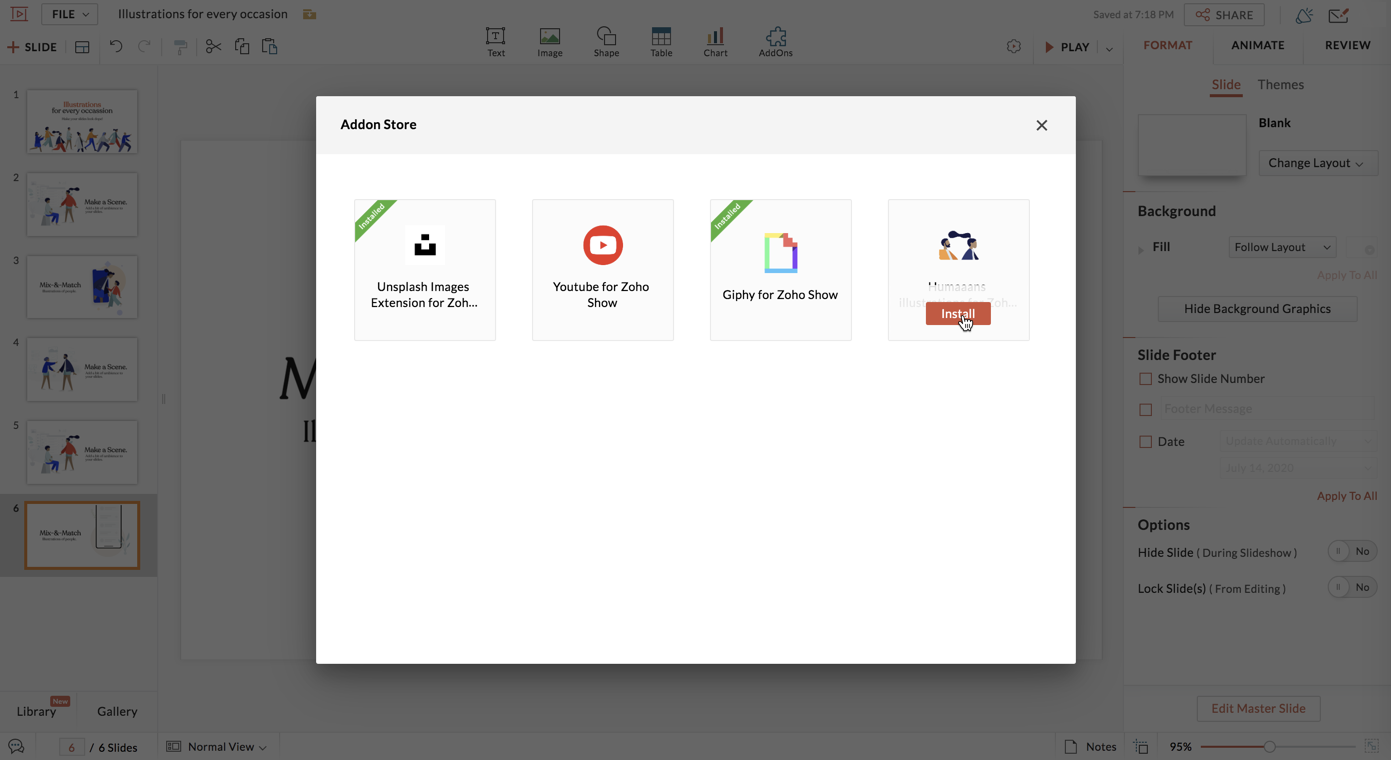Adjust the zoom slider handle
Screen dimensions: 1391x760
tap(1270, 747)
